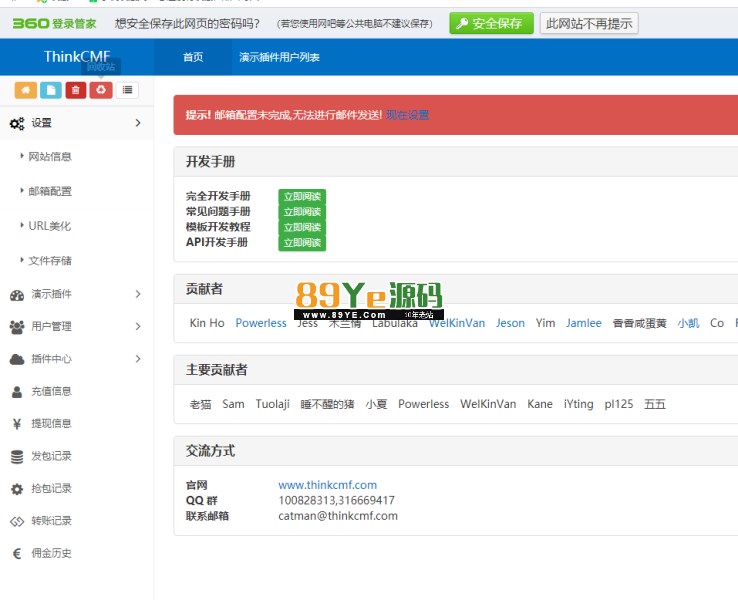Click the dashboard icon beside 演示插件
This screenshot has height=600, width=738.
pyautogui.click(x=17, y=295)
